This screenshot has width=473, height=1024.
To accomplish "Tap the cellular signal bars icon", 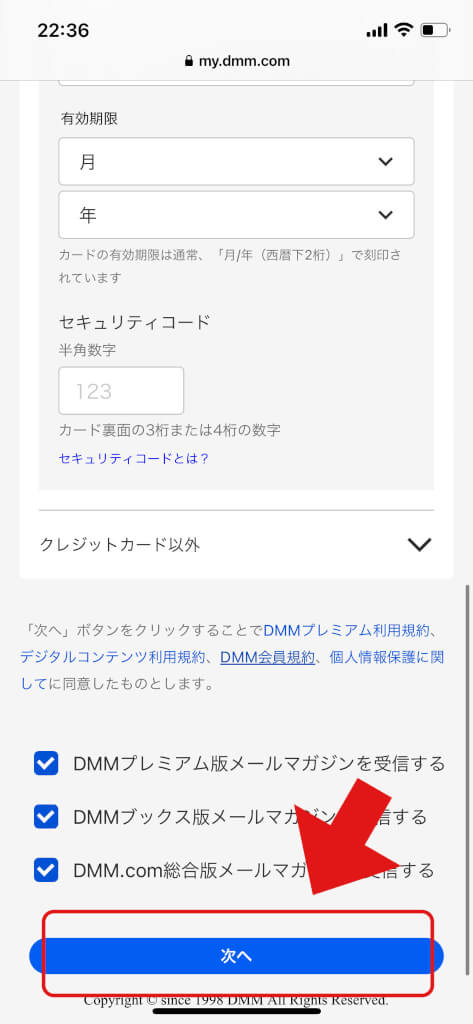I will [377, 31].
